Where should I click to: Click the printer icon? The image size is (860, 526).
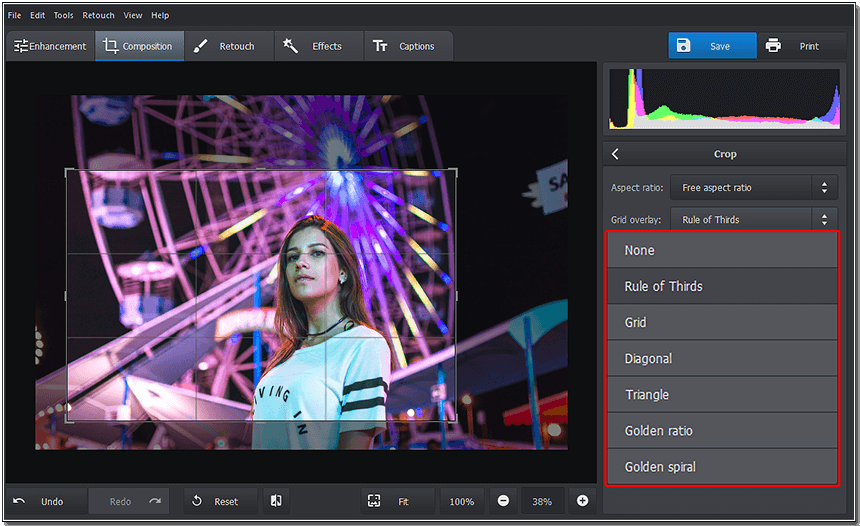point(773,46)
